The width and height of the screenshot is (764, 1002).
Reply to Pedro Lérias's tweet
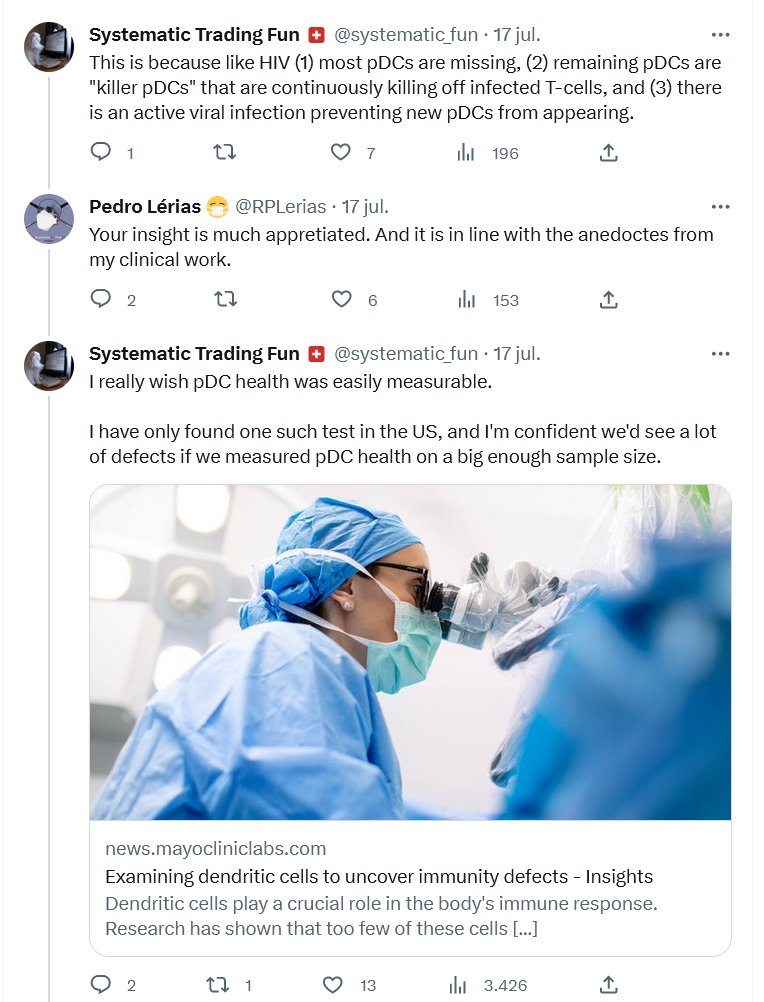[x=101, y=299]
